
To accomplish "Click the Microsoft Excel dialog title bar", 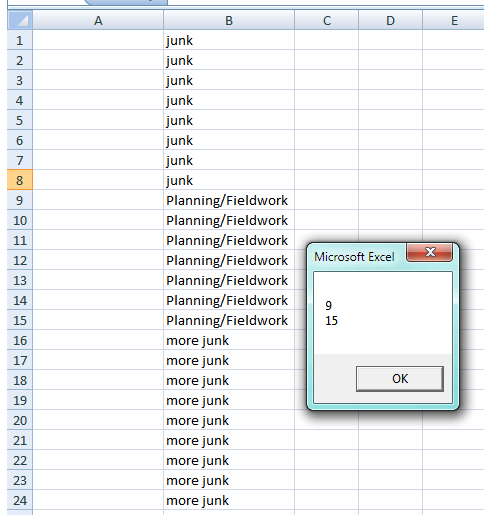I will (x=357, y=257).
